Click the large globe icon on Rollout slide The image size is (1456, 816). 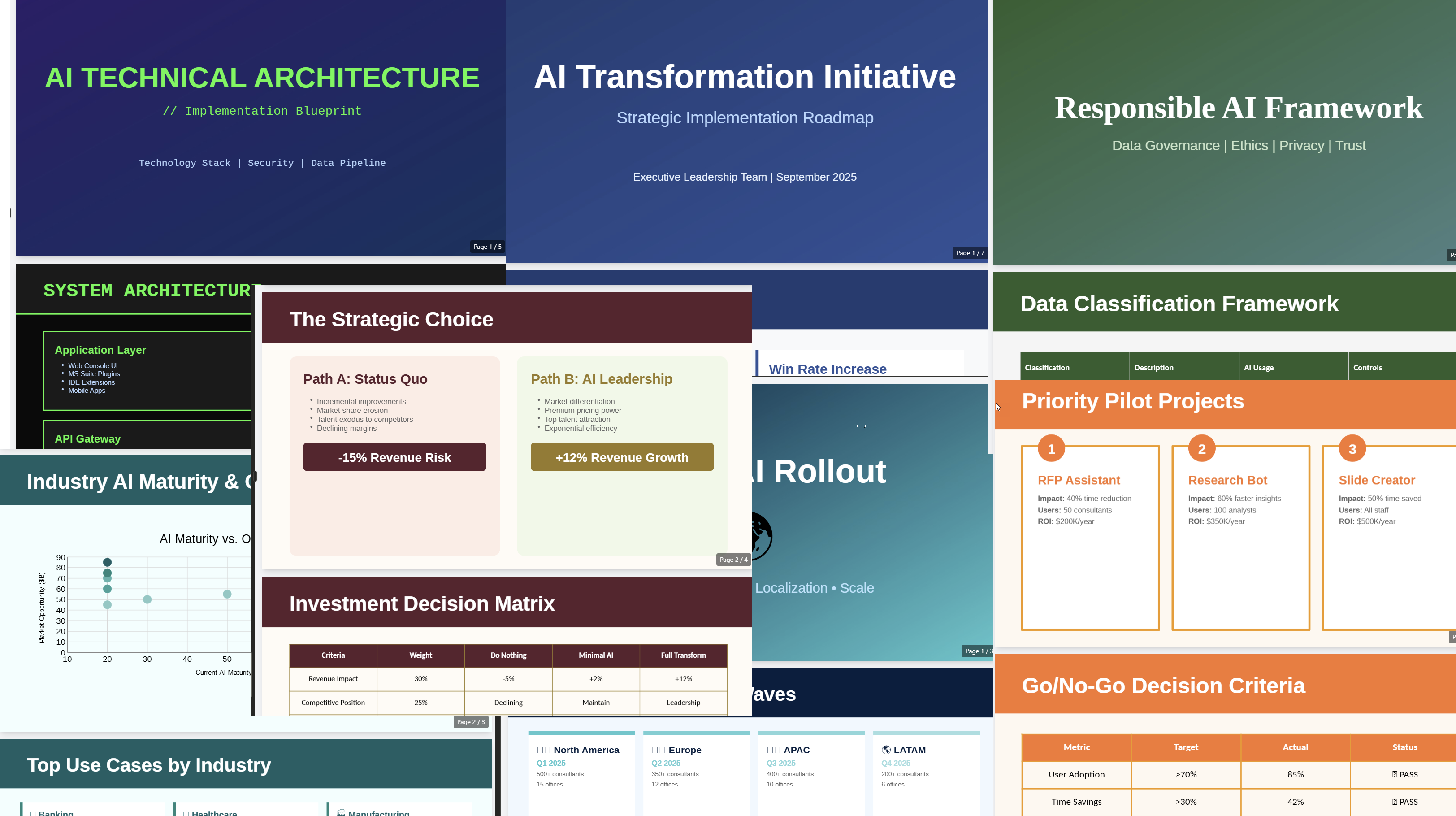pos(761,535)
